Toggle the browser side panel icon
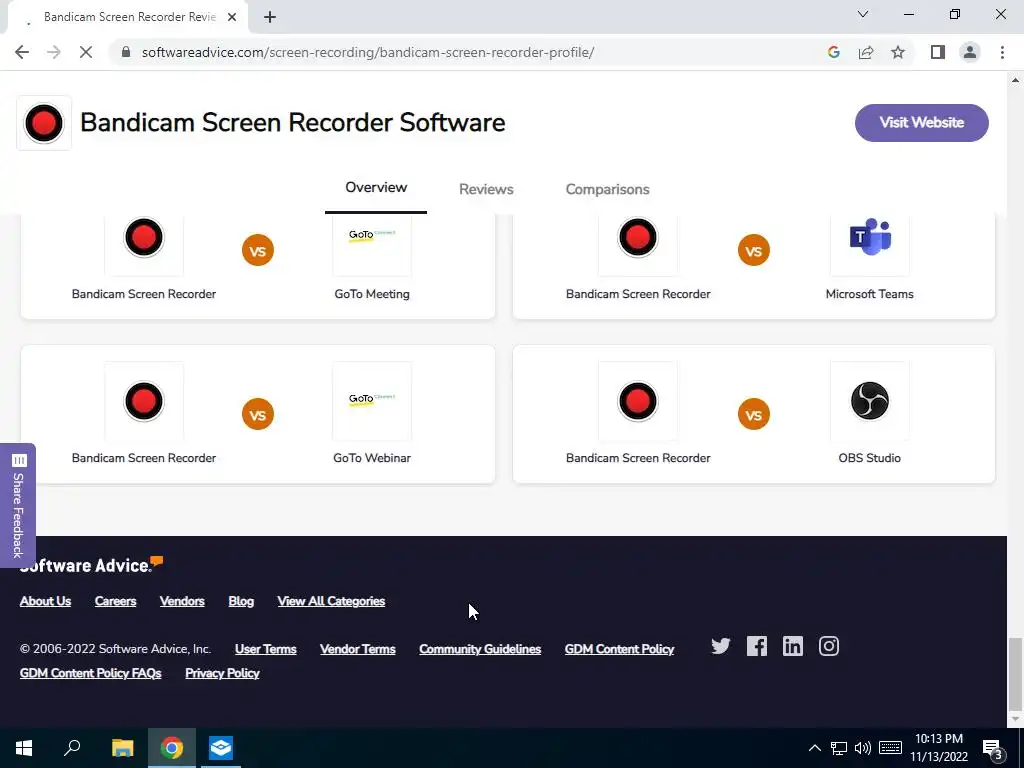This screenshot has height=768, width=1024. 938,52
